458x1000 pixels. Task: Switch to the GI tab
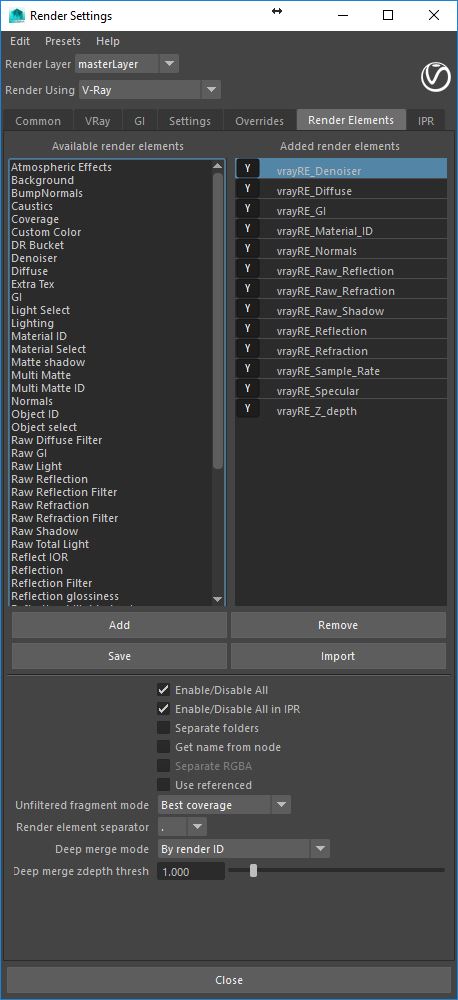[140, 121]
